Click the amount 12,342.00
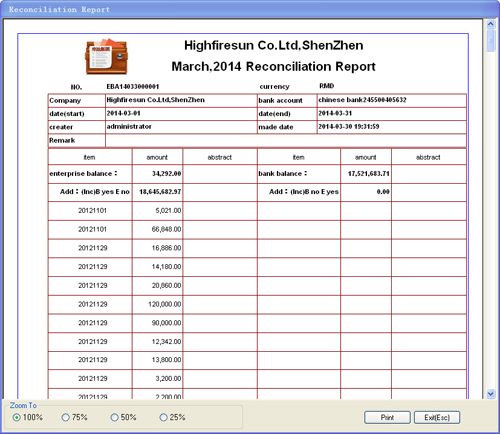The width and height of the screenshot is (500, 434). click(x=167, y=342)
